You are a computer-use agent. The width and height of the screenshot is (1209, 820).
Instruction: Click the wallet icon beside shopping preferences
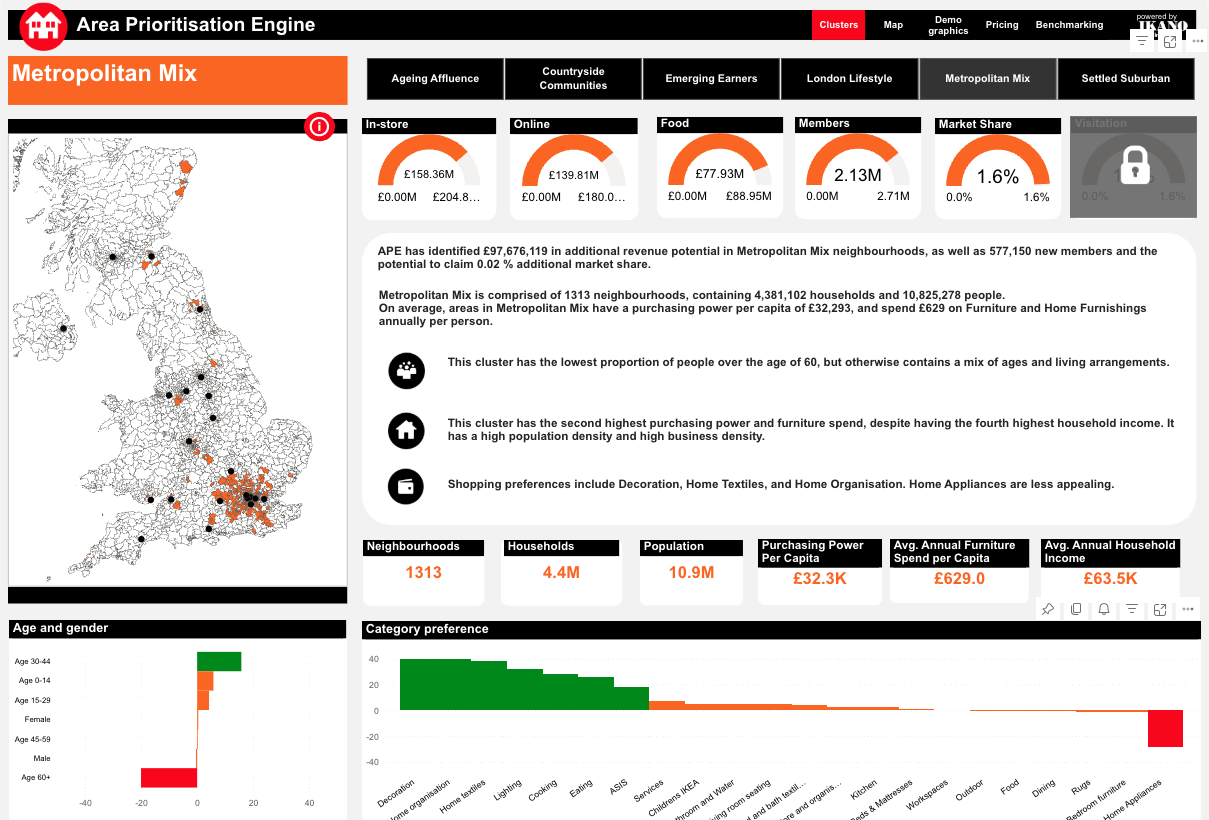click(406, 487)
